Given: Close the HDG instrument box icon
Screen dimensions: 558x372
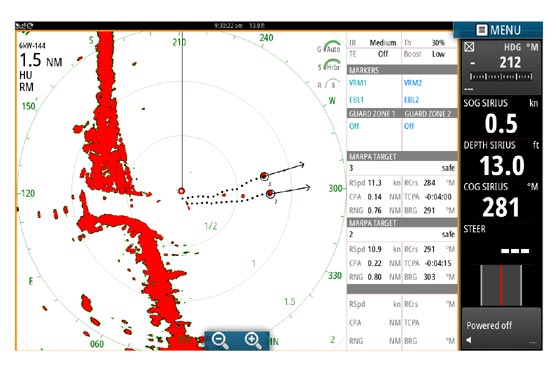Looking at the screenshot, I should pos(469,47).
